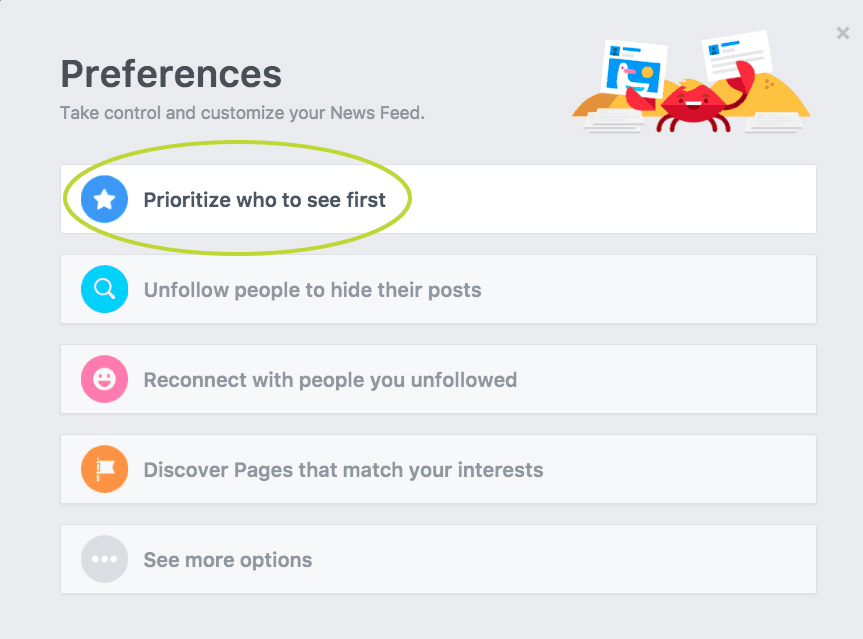Click the blue star icon
This screenshot has width=863, height=639.
[104, 199]
